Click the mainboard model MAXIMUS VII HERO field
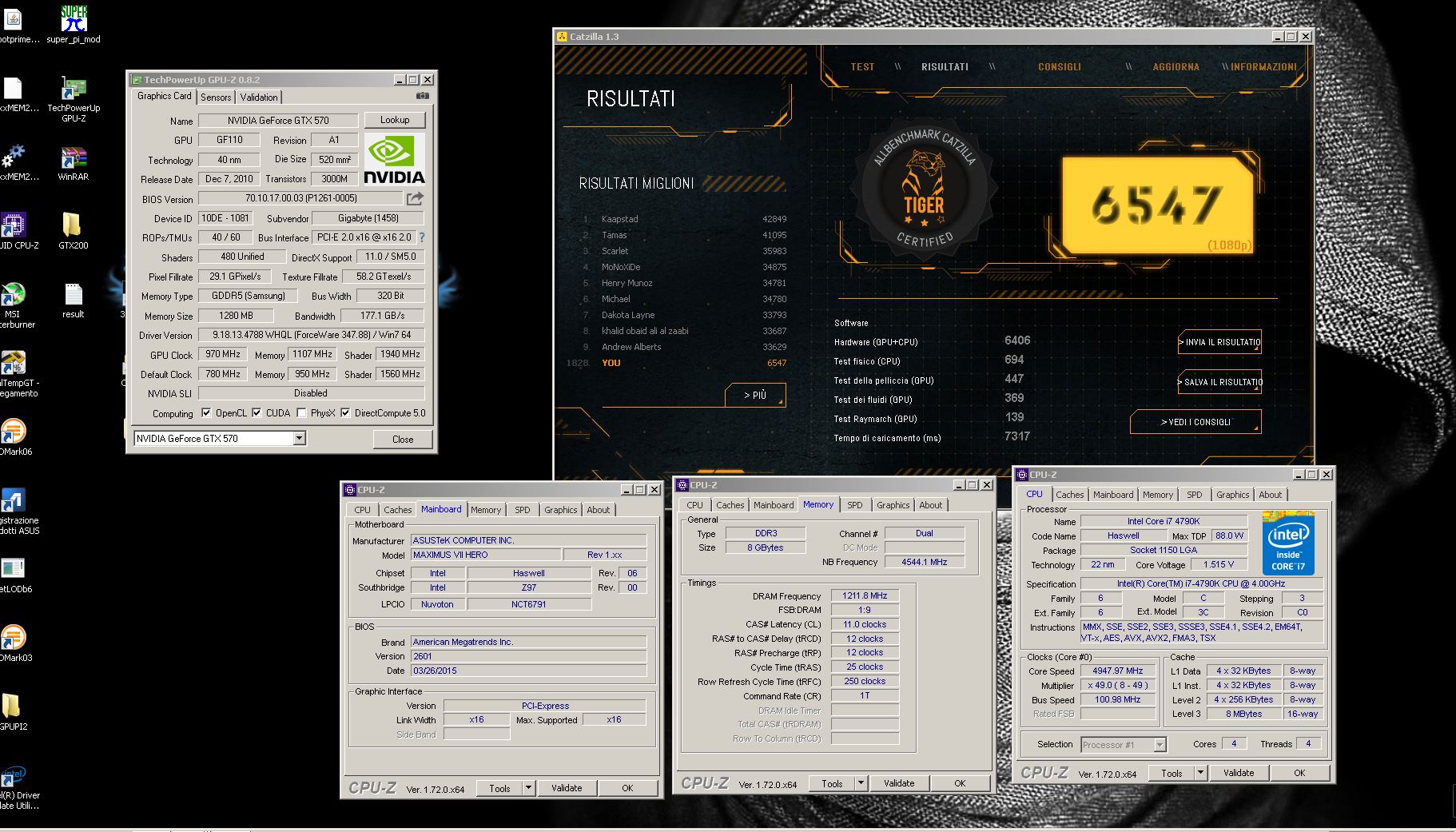Image resolution: width=1456 pixels, height=832 pixels. click(486, 555)
